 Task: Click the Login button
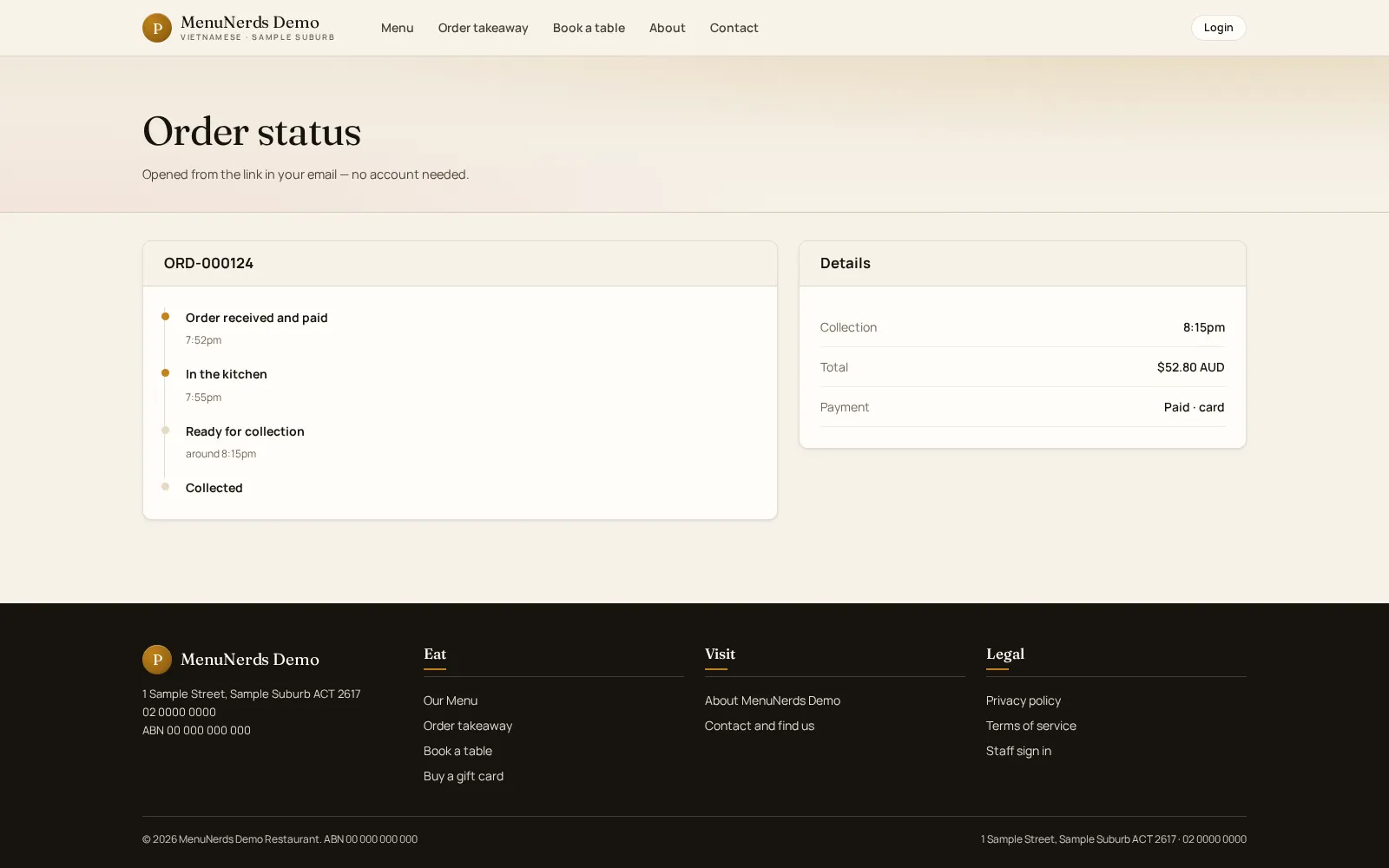click(1218, 28)
